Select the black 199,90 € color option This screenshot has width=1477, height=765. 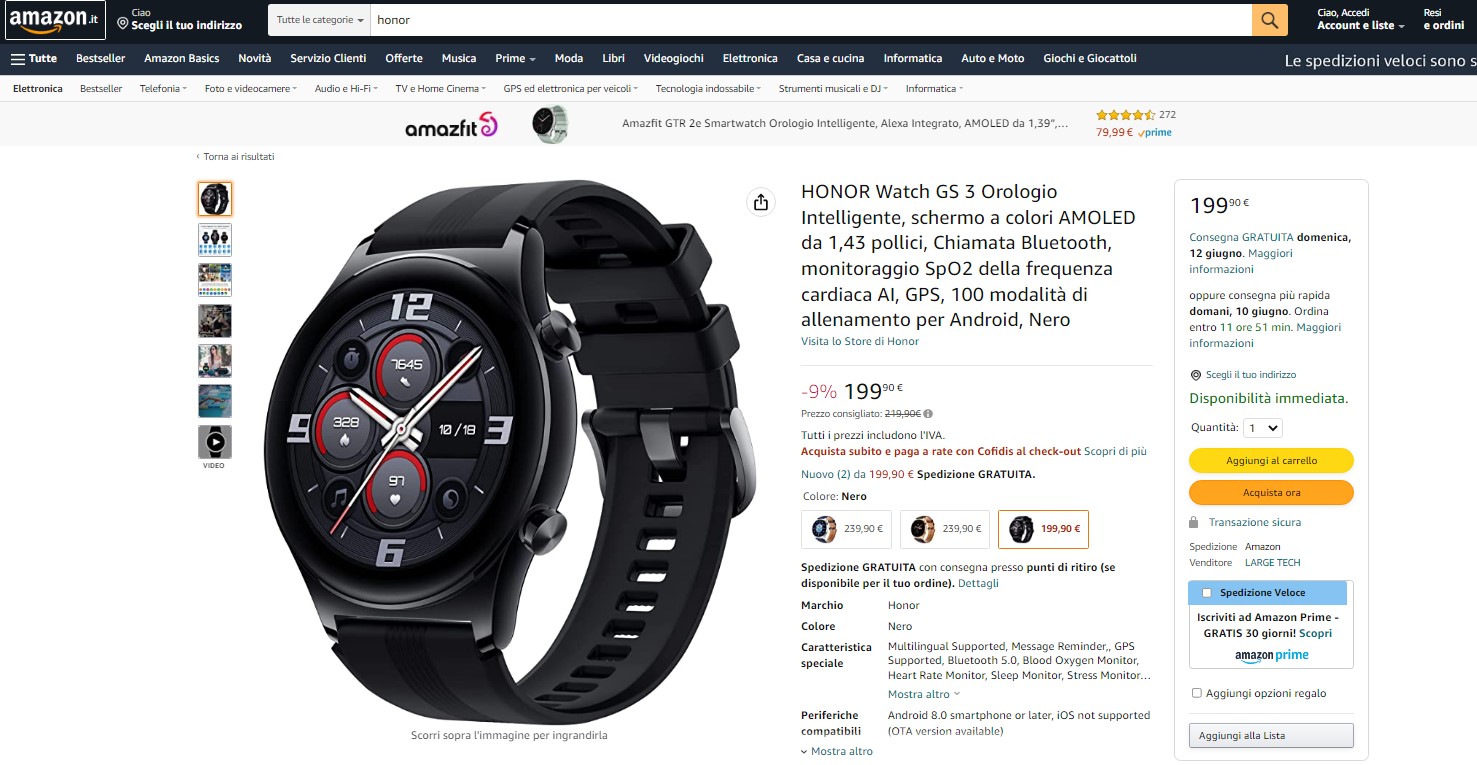click(x=1044, y=529)
